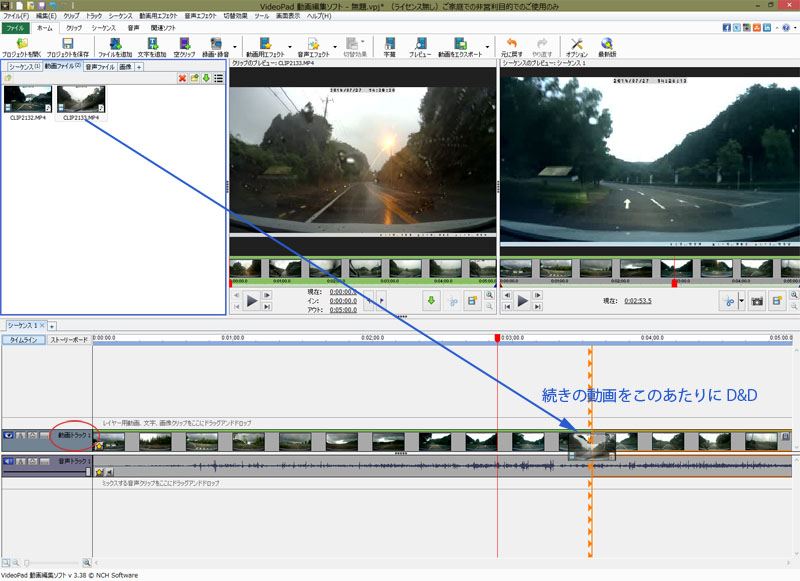Click the clip preview イン time value
Screen dimensions: 800x581
[343, 301]
